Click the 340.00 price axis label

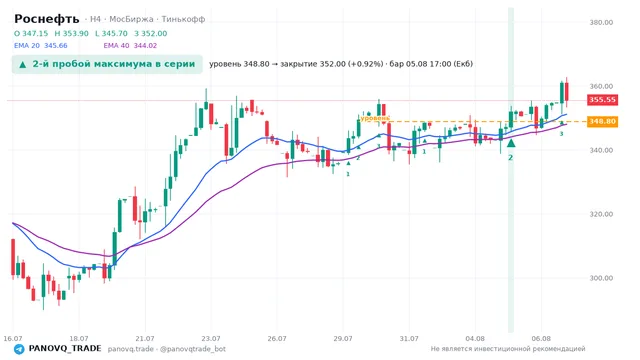point(601,150)
